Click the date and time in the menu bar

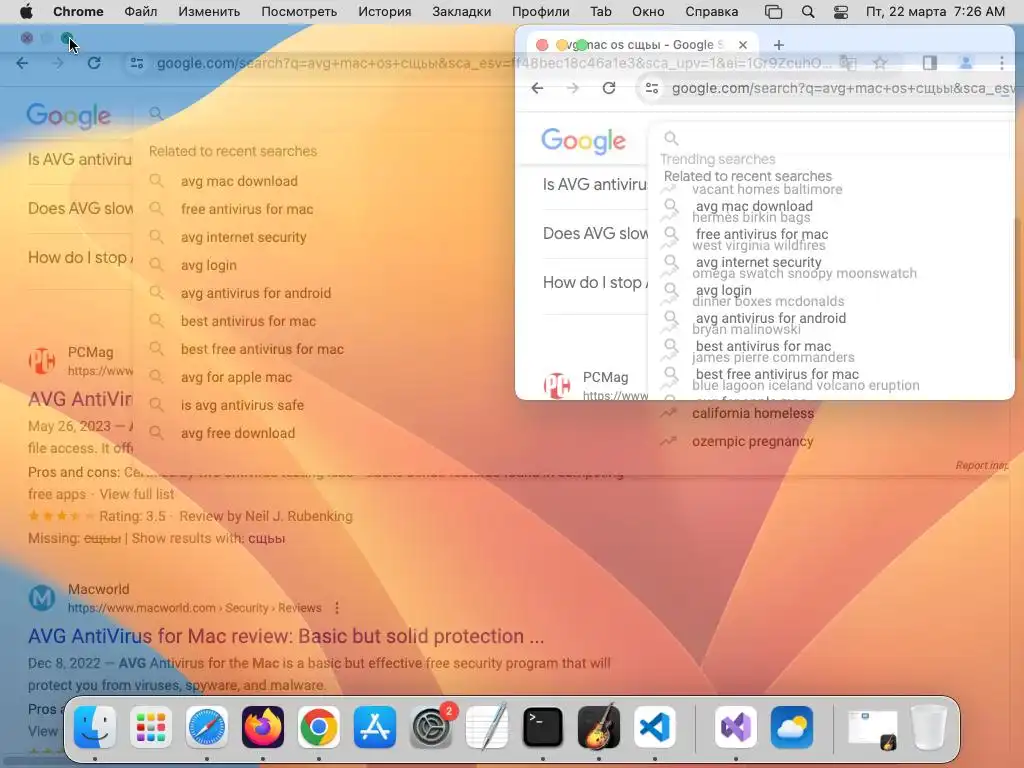pos(935,12)
